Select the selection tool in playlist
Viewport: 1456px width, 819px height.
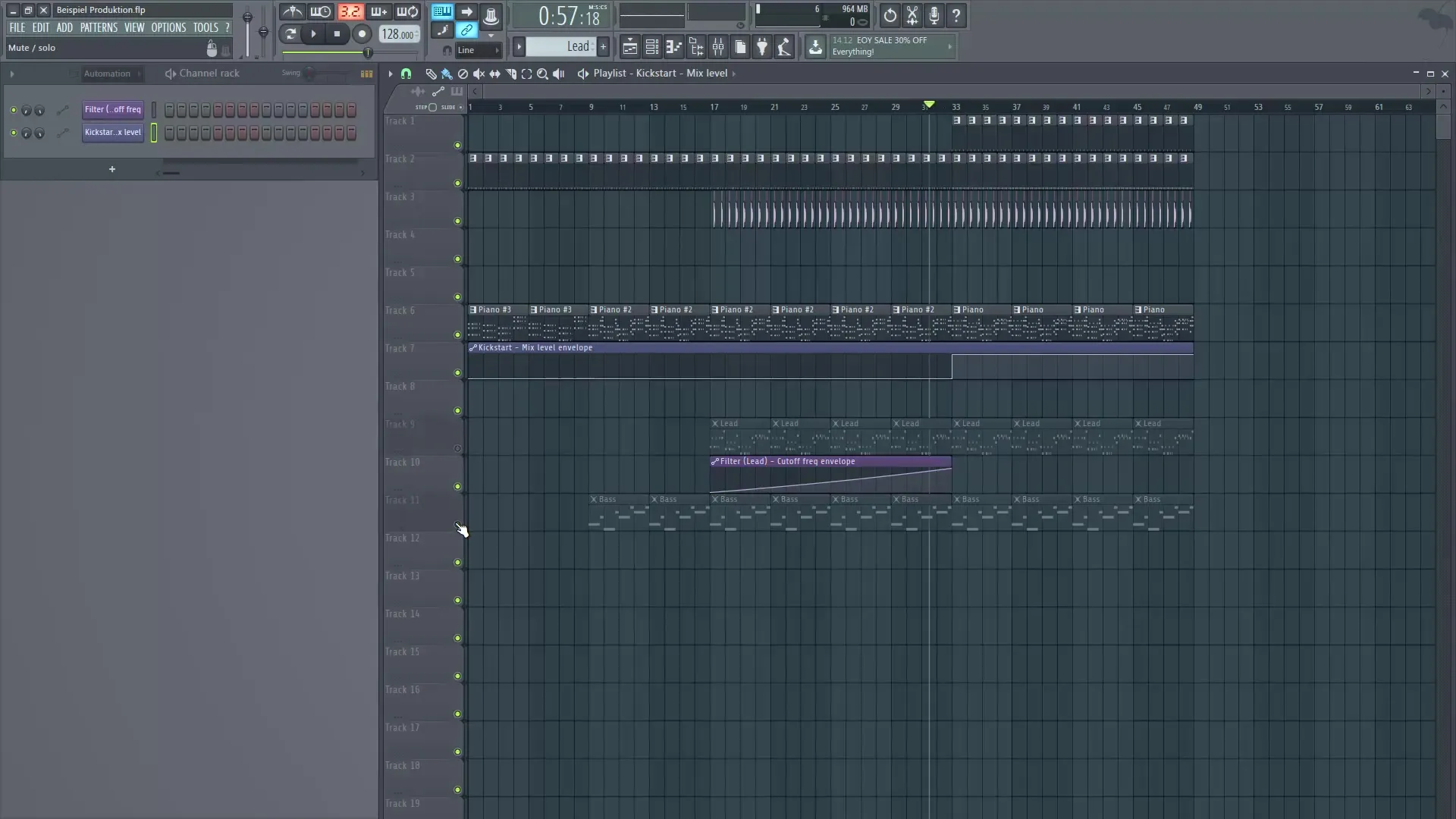(x=526, y=74)
